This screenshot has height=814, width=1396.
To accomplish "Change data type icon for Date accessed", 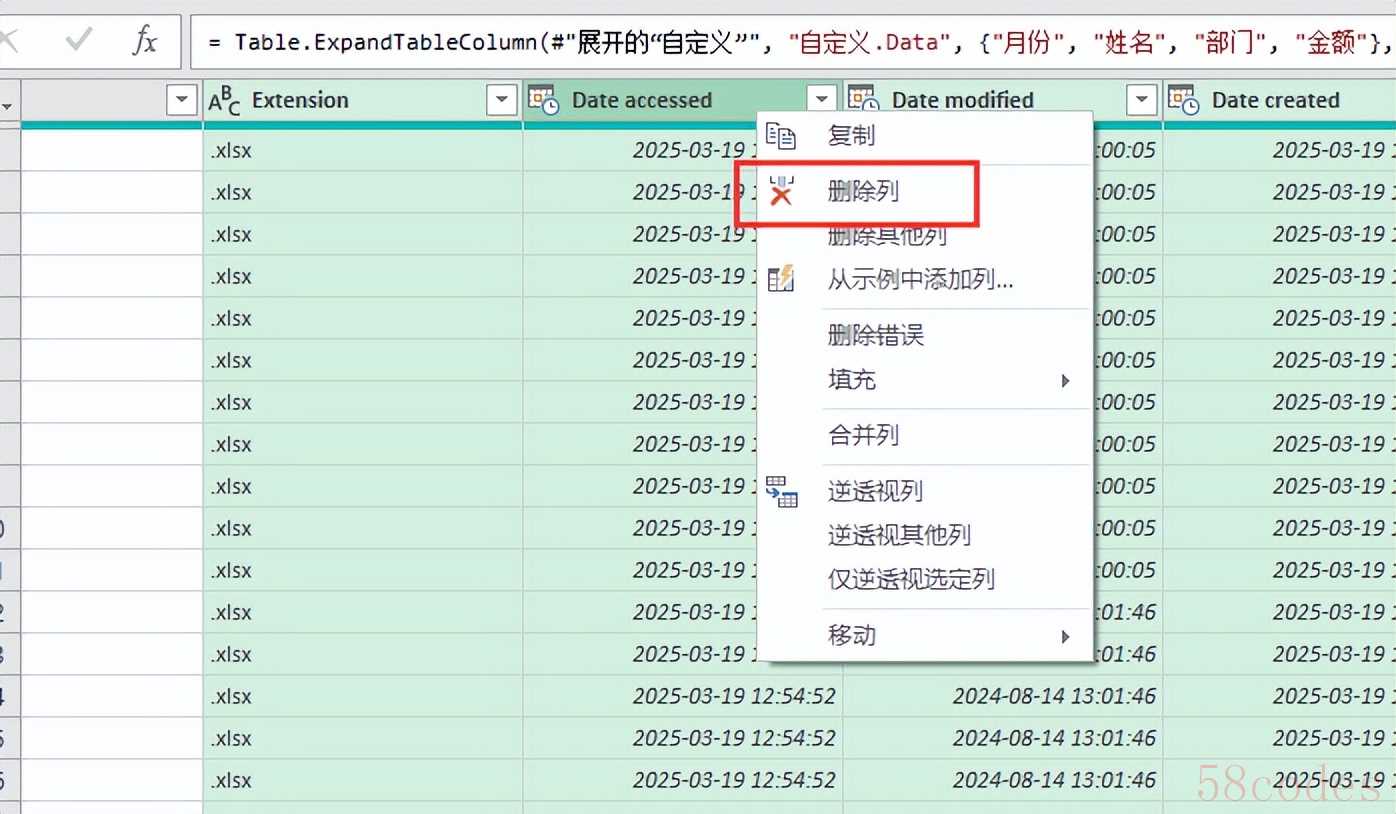I will tap(543, 100).
